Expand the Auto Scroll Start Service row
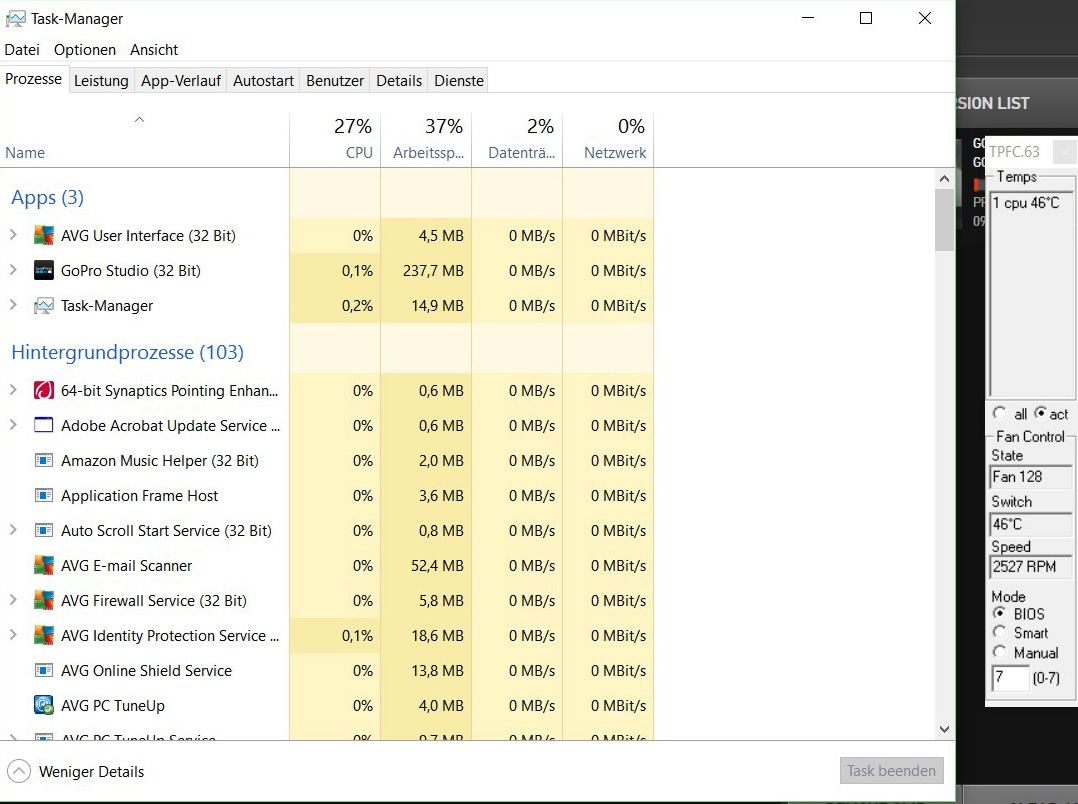 tap(13, 530)
